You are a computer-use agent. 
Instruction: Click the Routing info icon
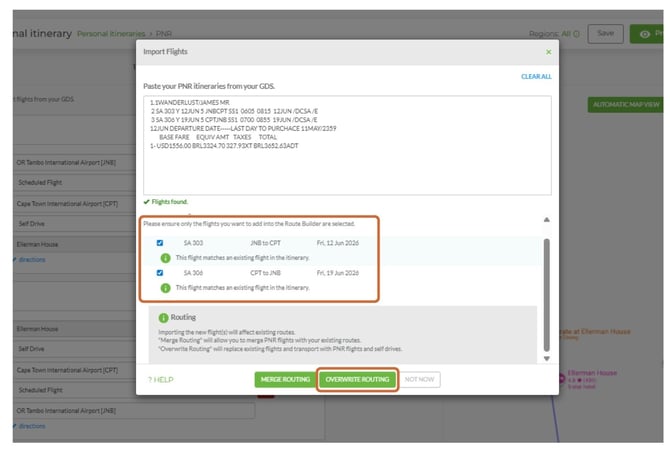(163, 317)
